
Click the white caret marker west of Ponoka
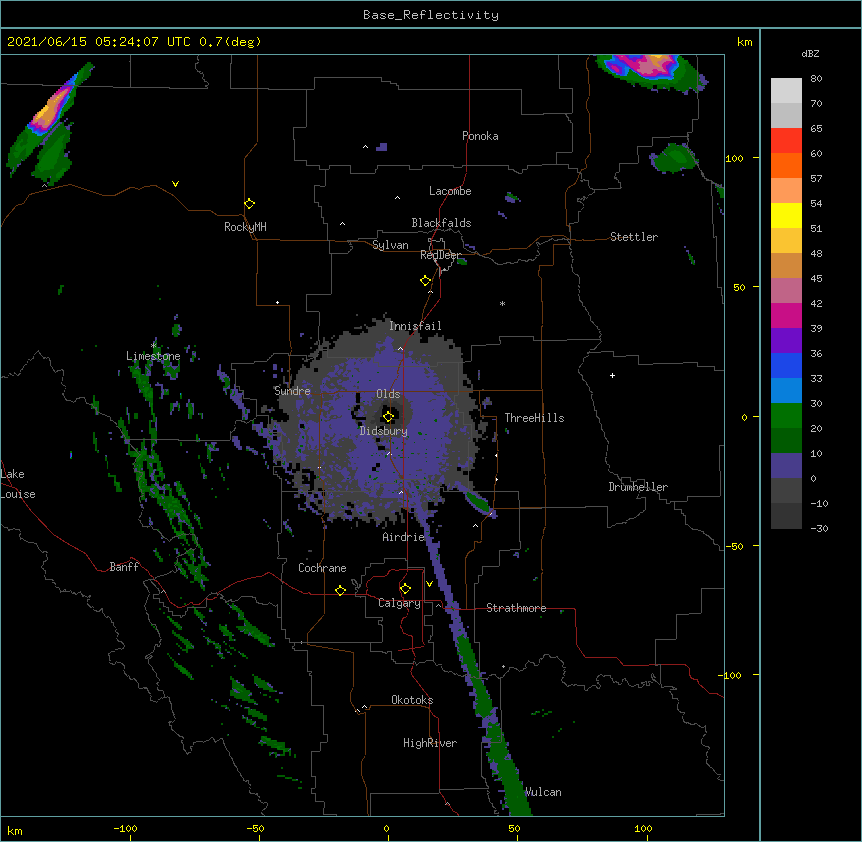click(x=365, y=147)
